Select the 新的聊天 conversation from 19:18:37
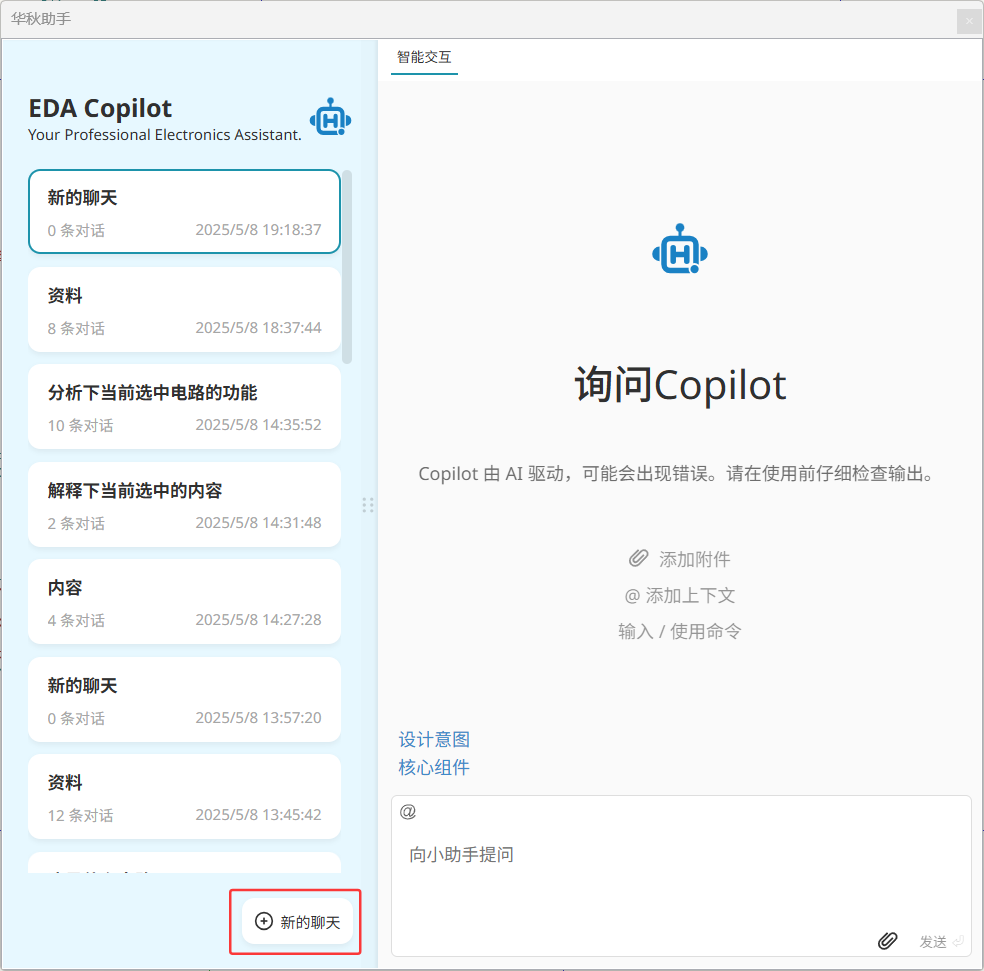The width and height of the screenshot is (984, 971). [x=184, y=212]
